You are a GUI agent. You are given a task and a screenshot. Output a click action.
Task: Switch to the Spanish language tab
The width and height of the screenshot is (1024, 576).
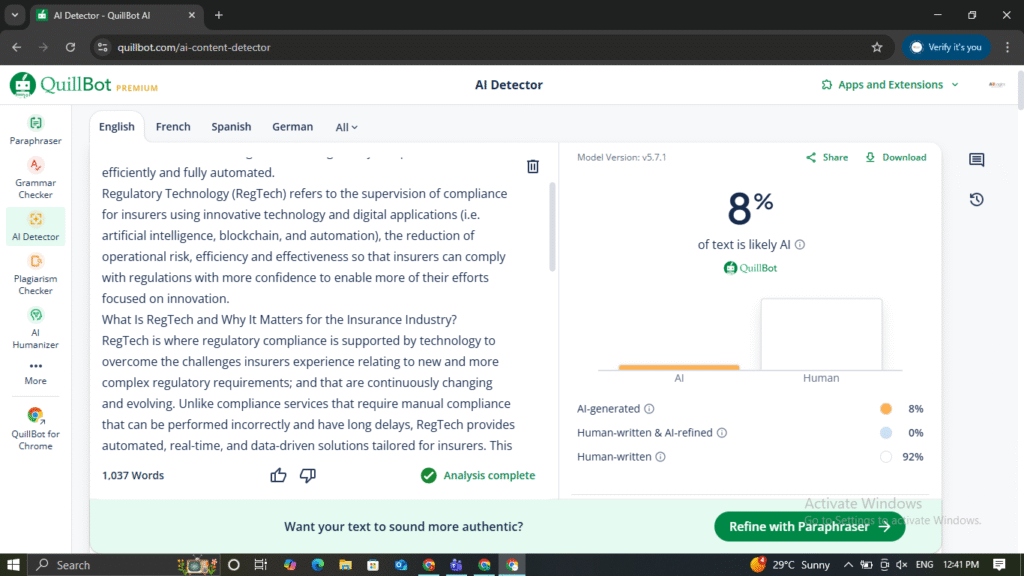[231, 127]
